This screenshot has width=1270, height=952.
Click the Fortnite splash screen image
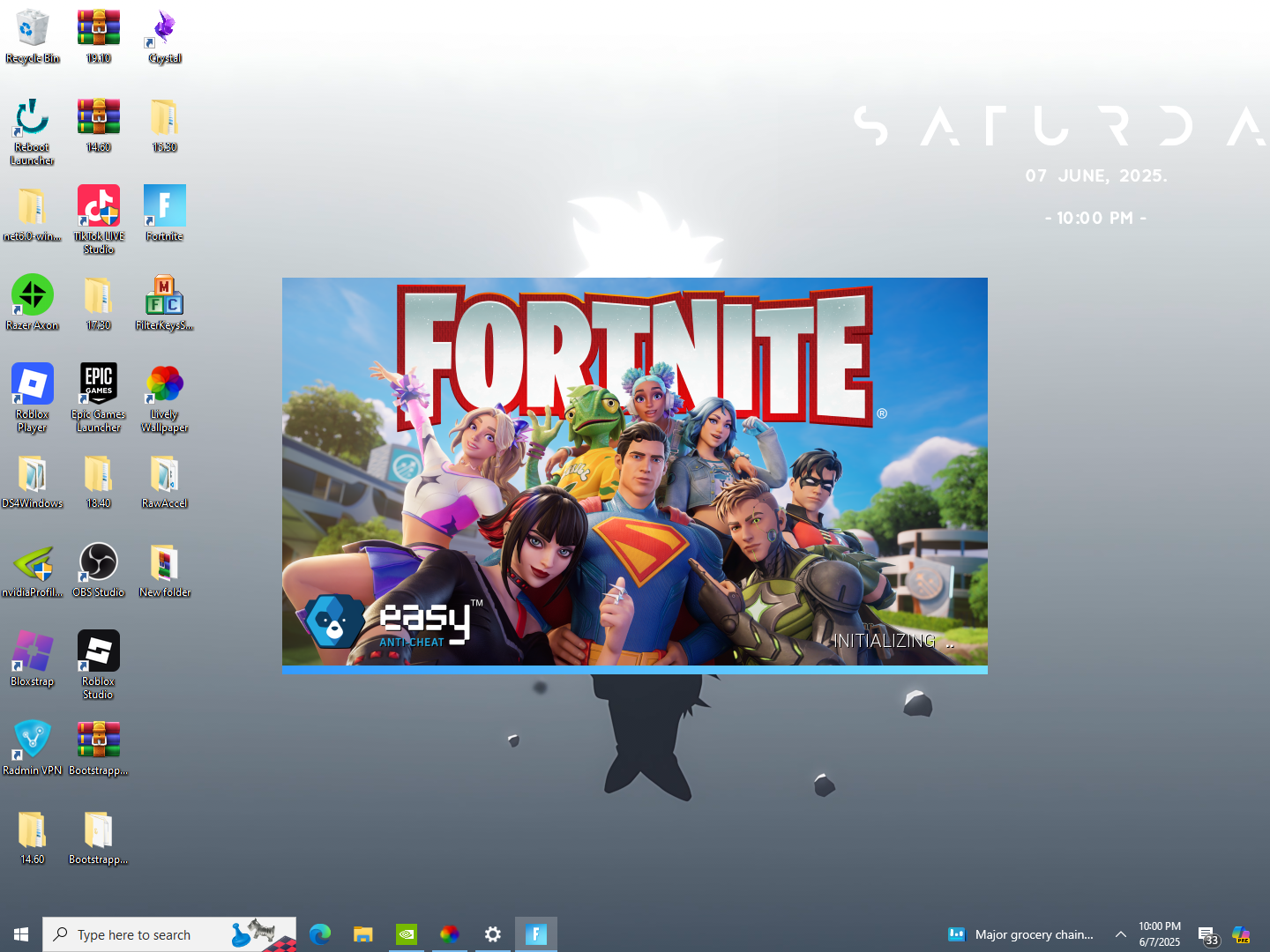635,472
